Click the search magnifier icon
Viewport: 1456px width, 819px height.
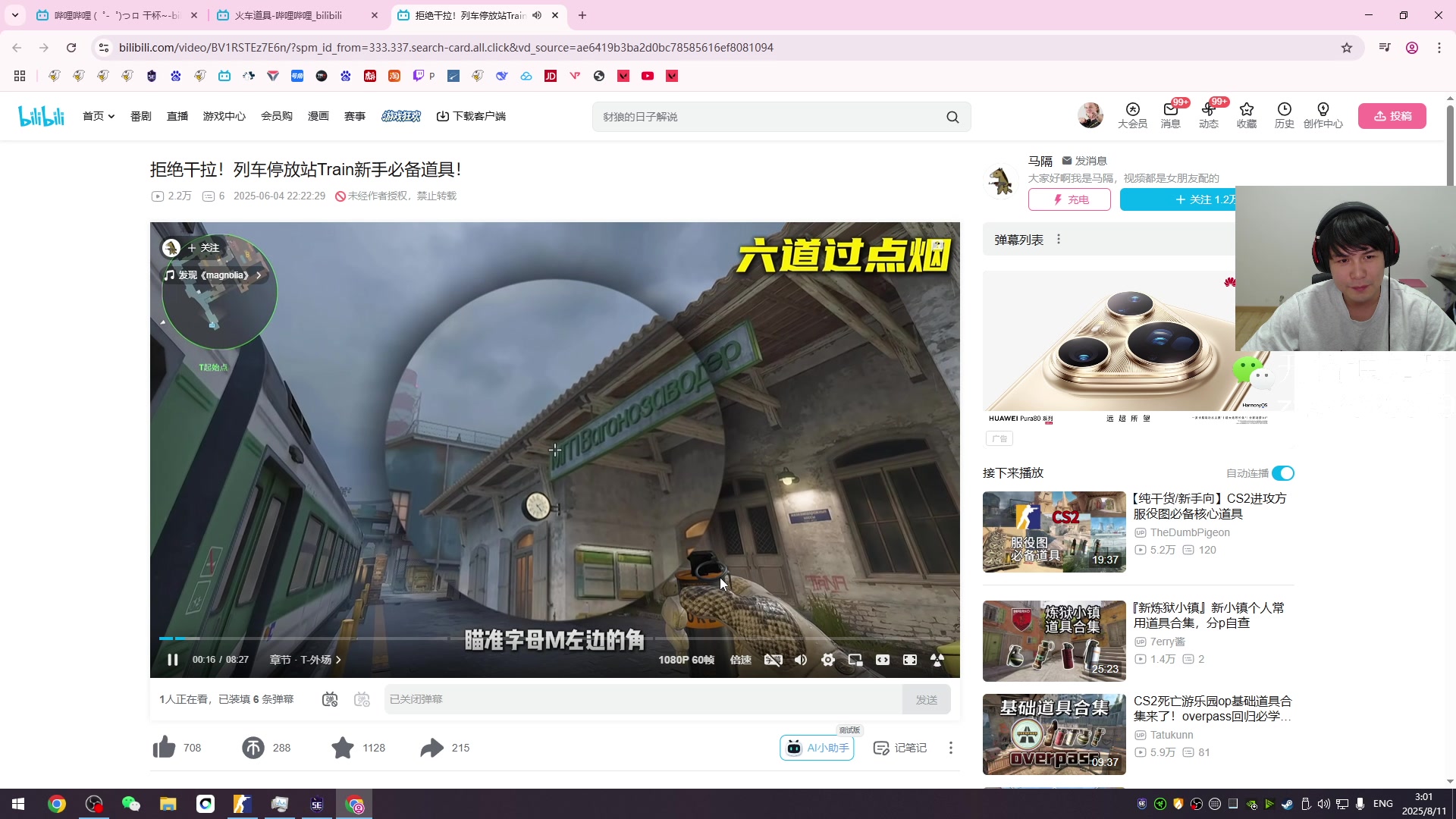[953, 117]
